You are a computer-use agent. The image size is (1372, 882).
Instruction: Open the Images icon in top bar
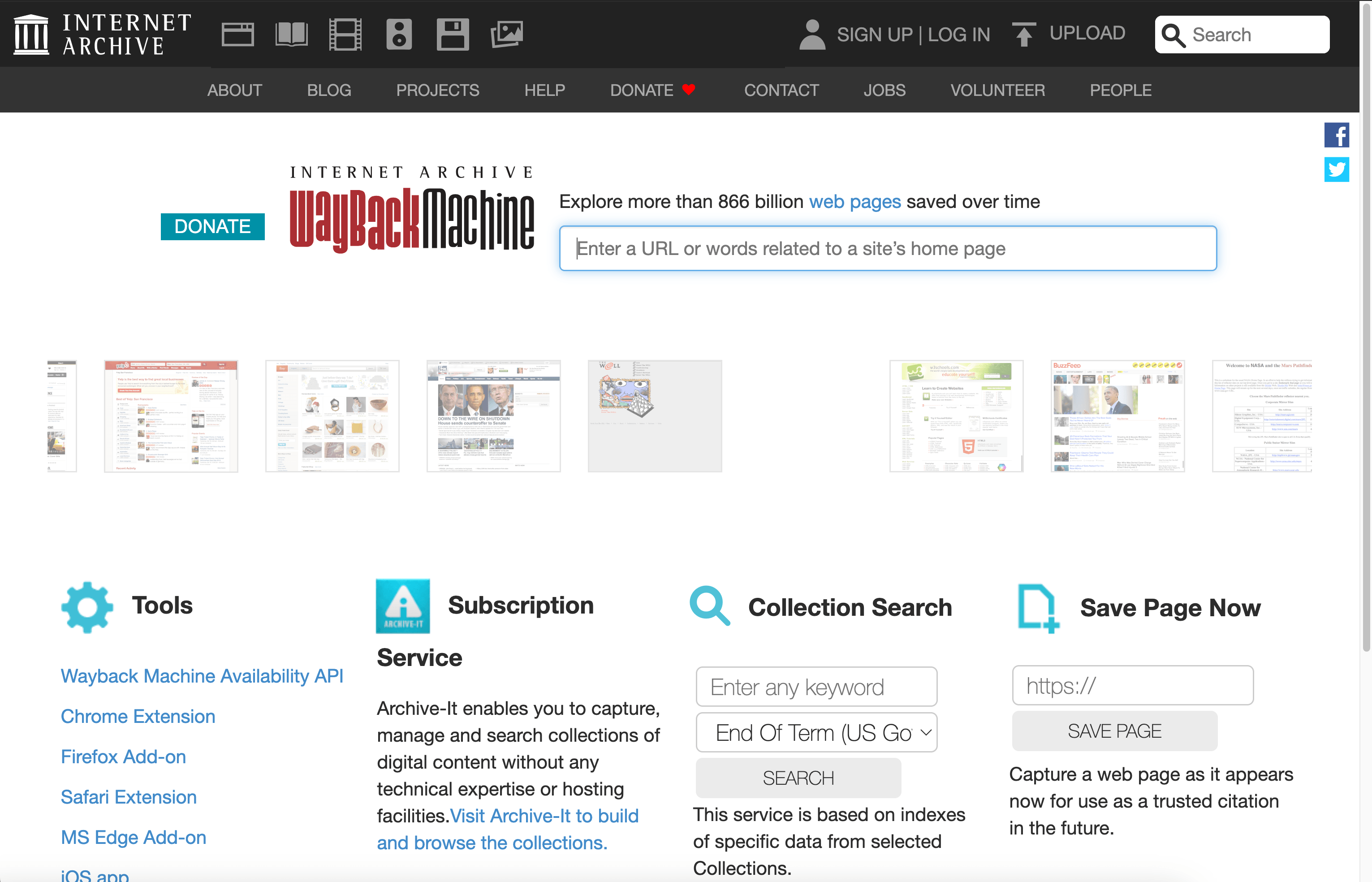[x=507, y=35]
